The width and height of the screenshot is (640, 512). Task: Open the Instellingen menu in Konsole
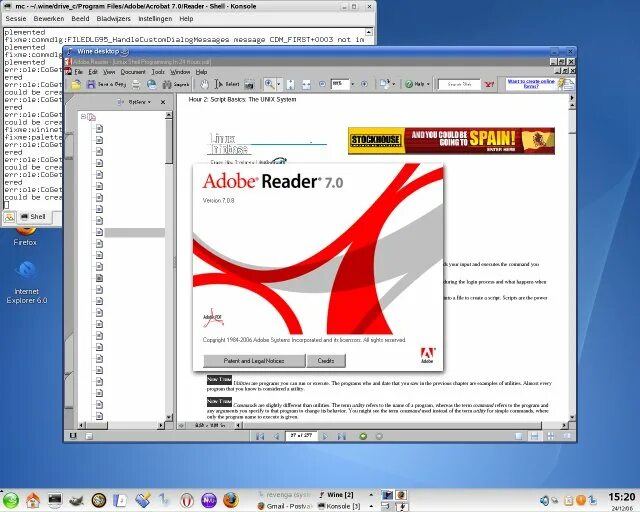click(x=155, y=19)
